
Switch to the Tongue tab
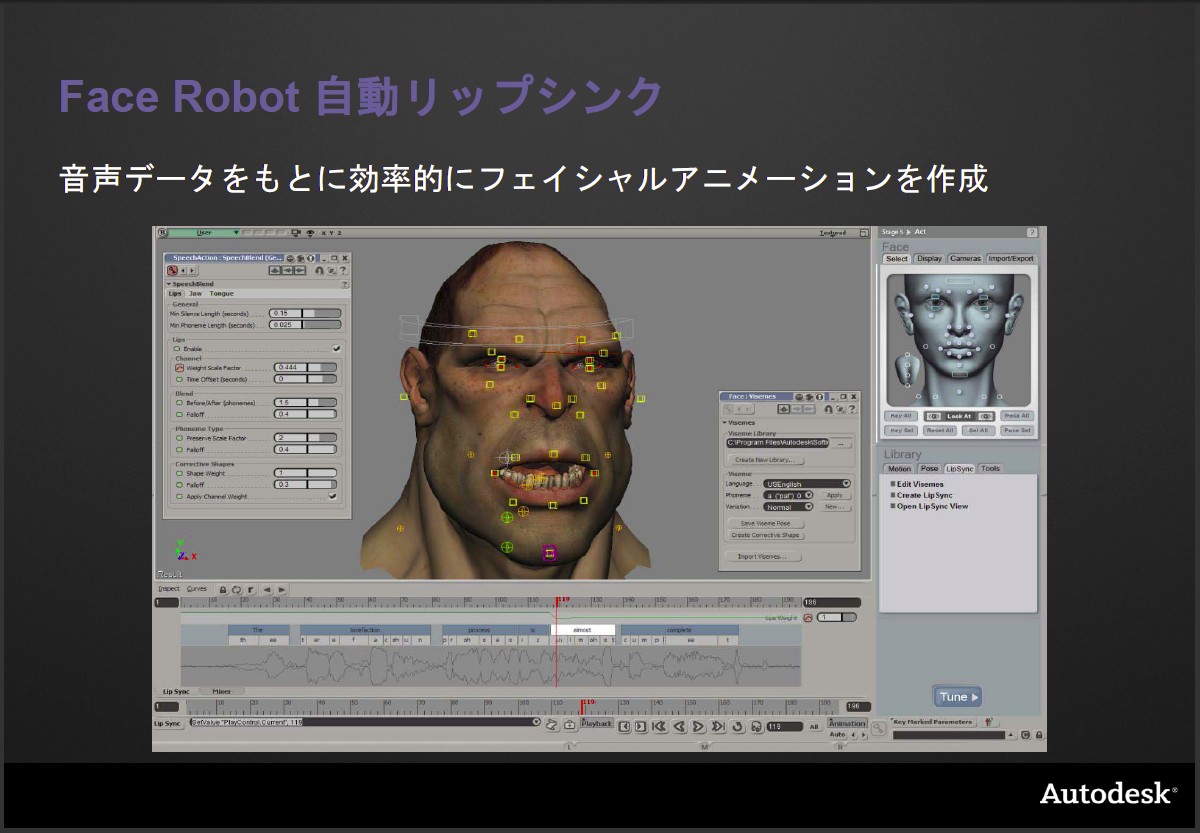pos(221,294)
